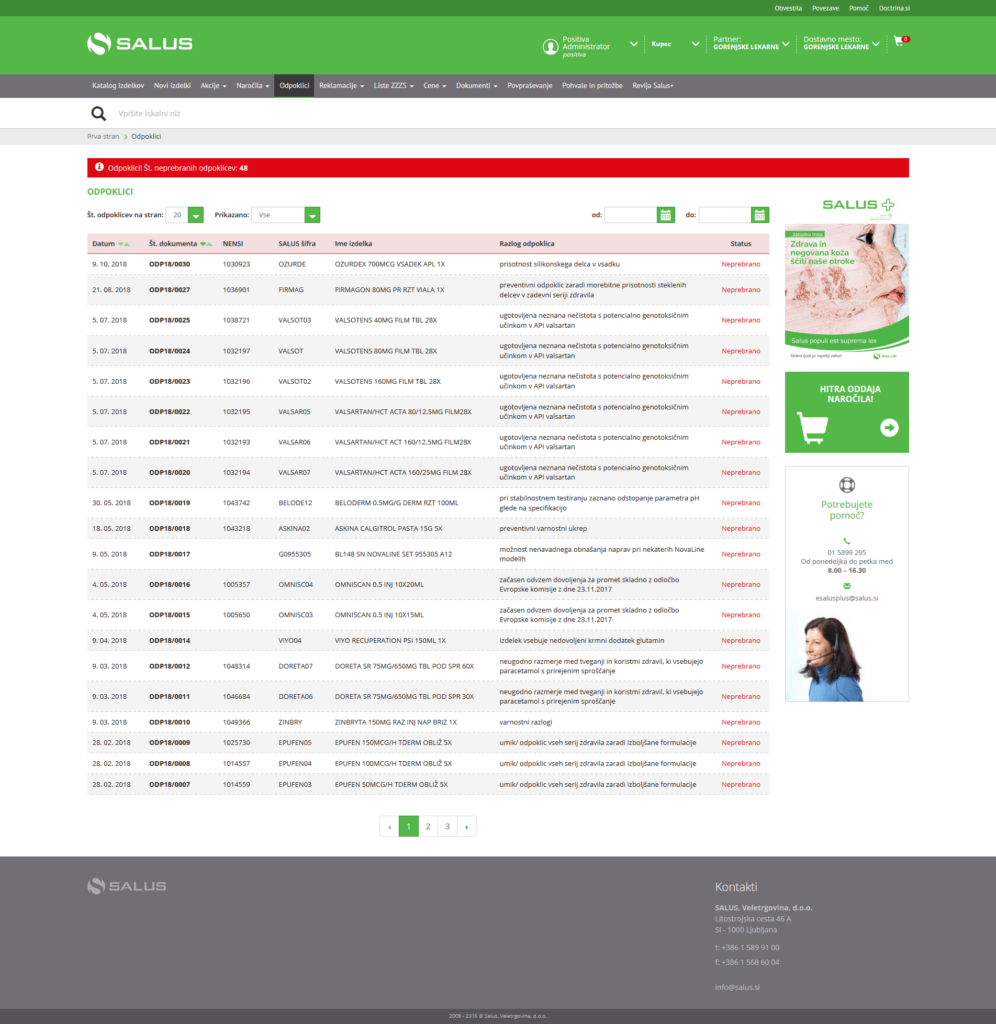
Task: Open Povpraševanje menu item
Action: click(530, 86)
